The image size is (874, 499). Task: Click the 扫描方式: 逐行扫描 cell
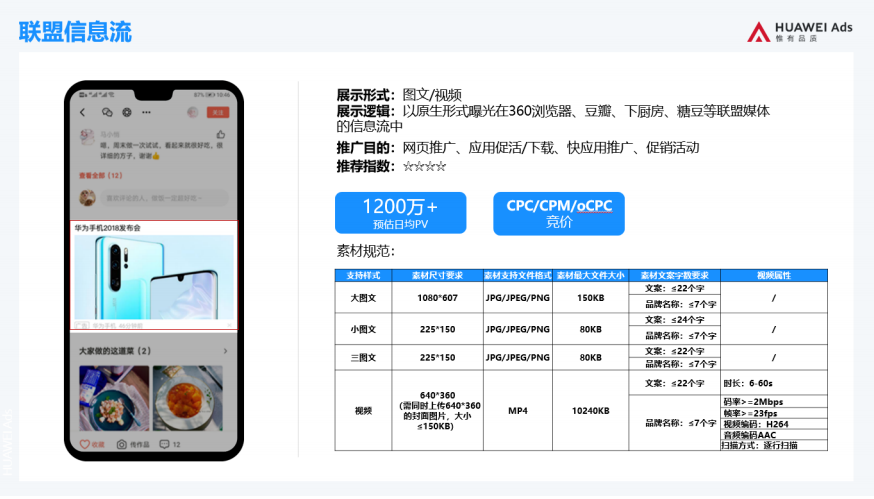point(774,445)
